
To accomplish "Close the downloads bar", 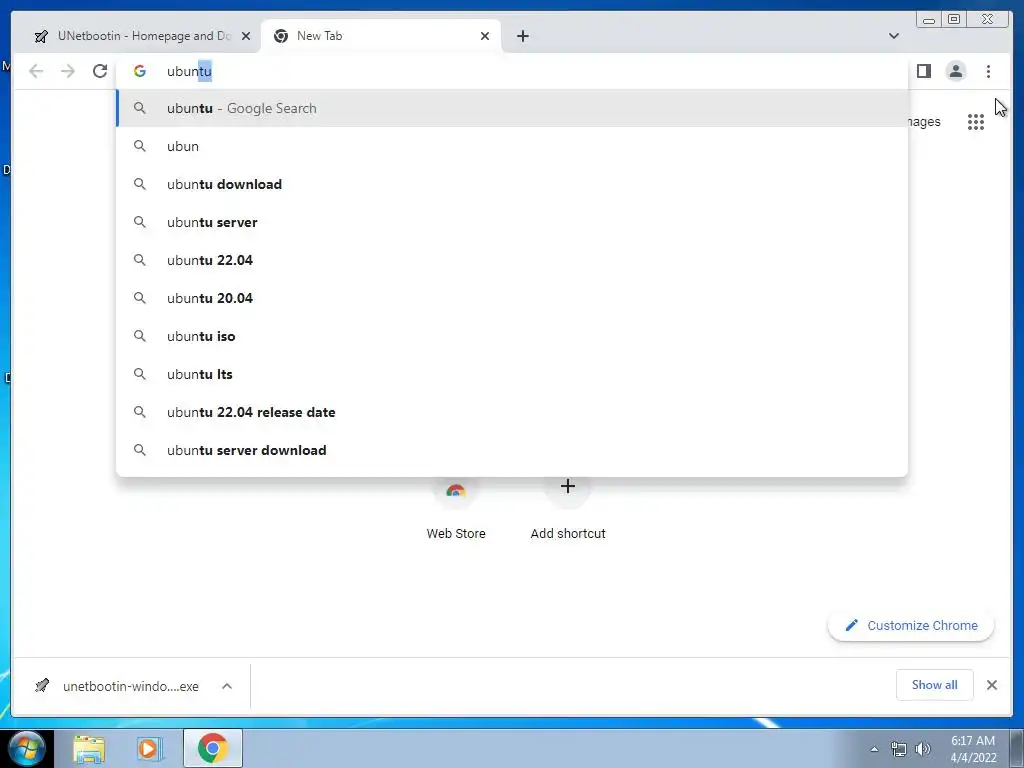I will pyautogui.click(x=992, y=685).
